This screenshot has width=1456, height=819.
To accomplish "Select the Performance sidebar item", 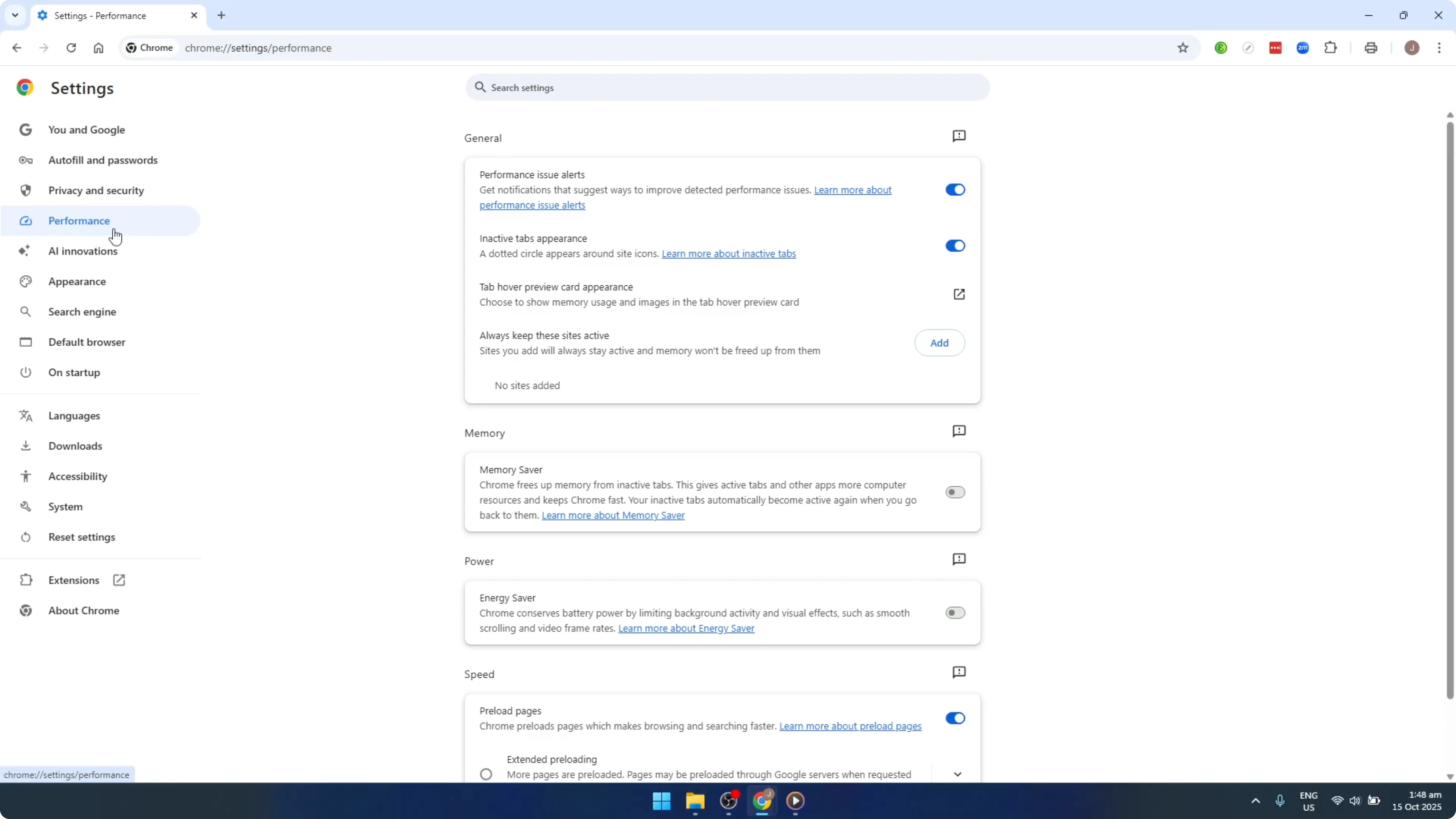I will (x=100, y=221).
